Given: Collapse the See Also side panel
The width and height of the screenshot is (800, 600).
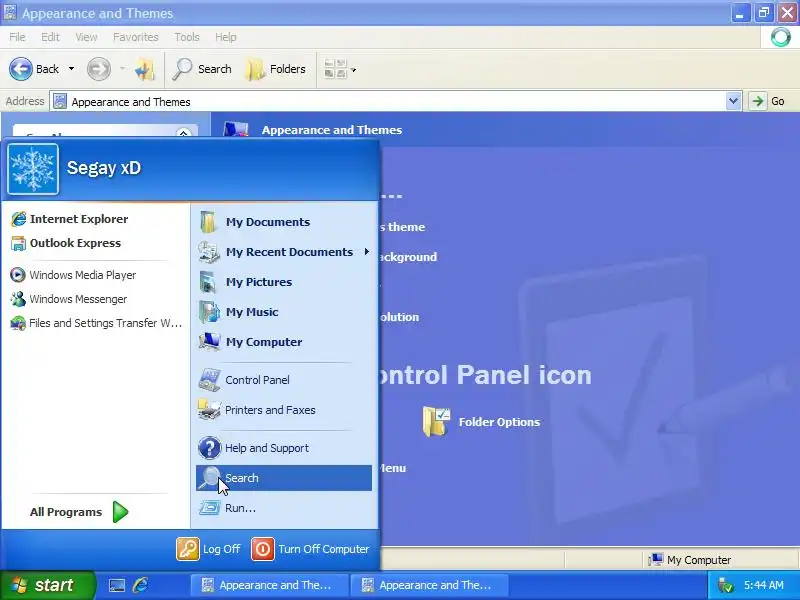Looking at the screenshot, I should [x=184, y=133].
